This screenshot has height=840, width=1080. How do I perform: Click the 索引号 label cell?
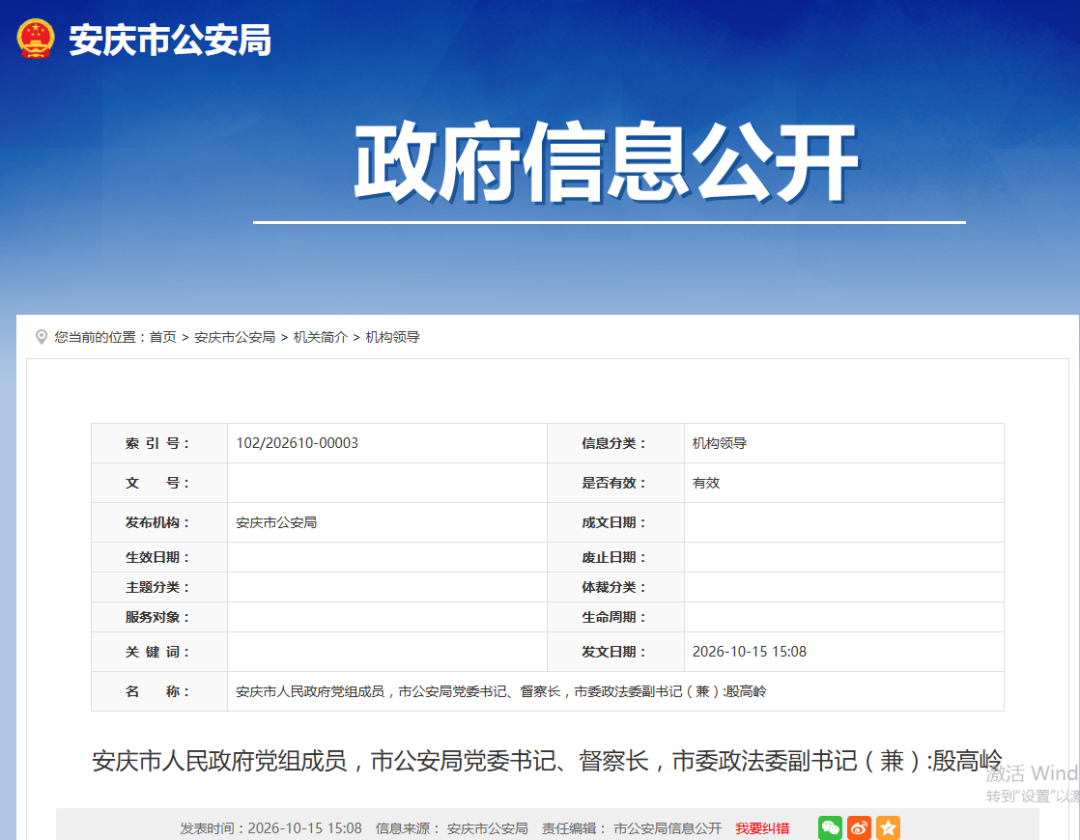point(159,443)
